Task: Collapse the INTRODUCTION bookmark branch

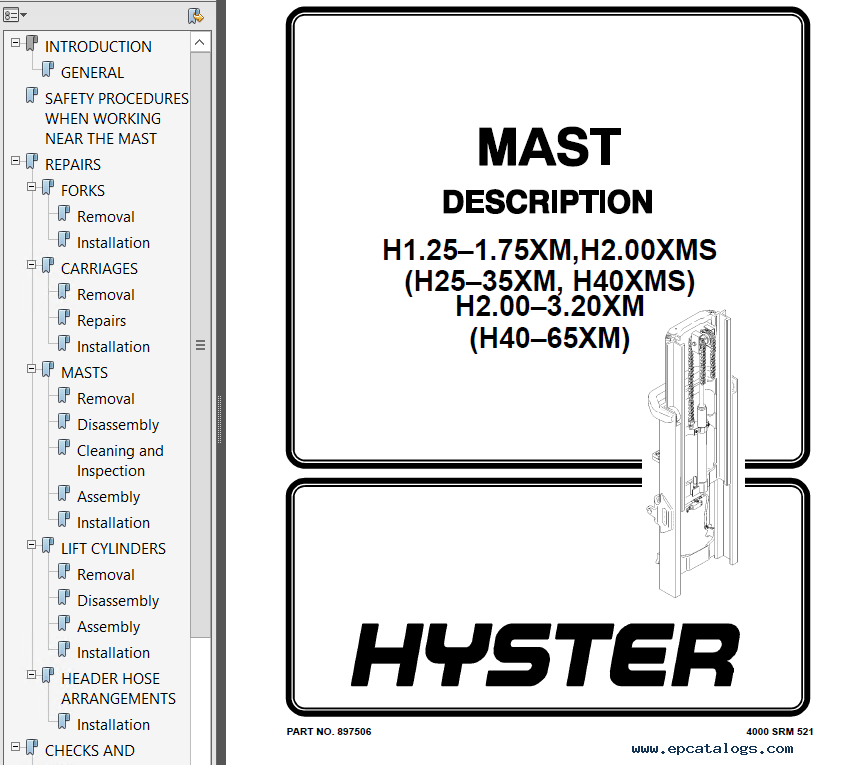Action: [x=16, y=43]
